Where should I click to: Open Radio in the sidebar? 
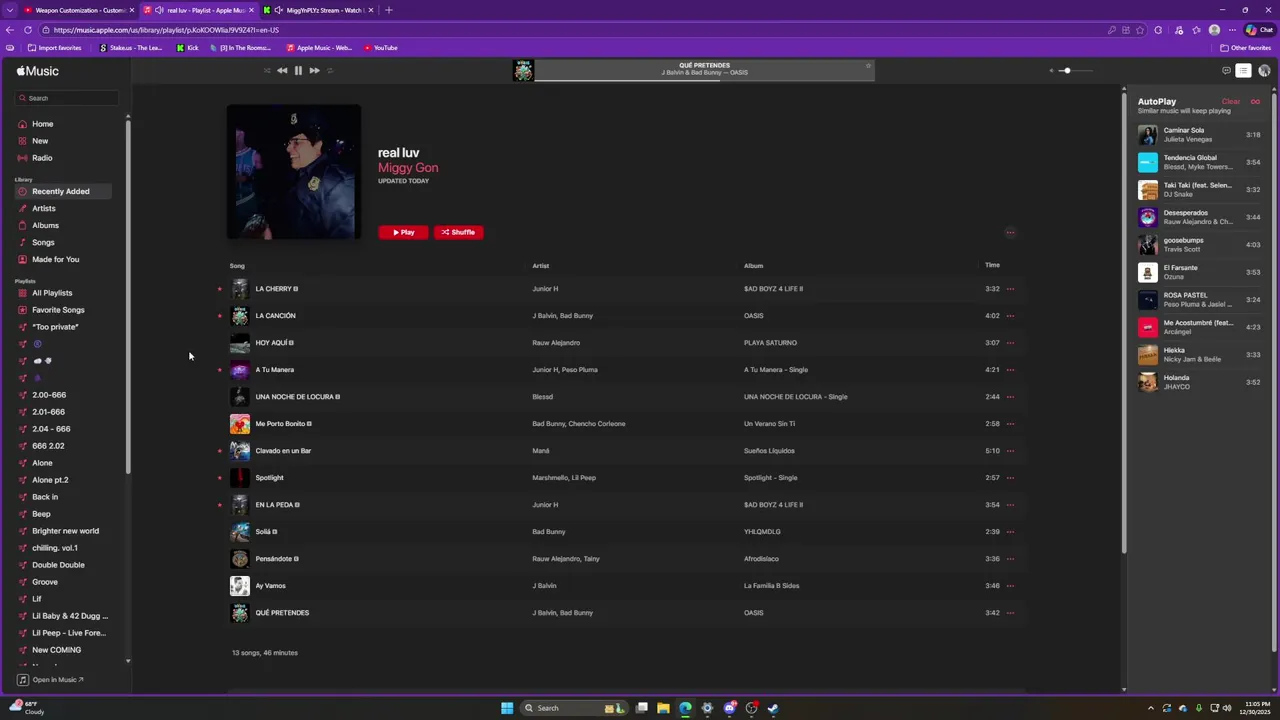[42, 158]
